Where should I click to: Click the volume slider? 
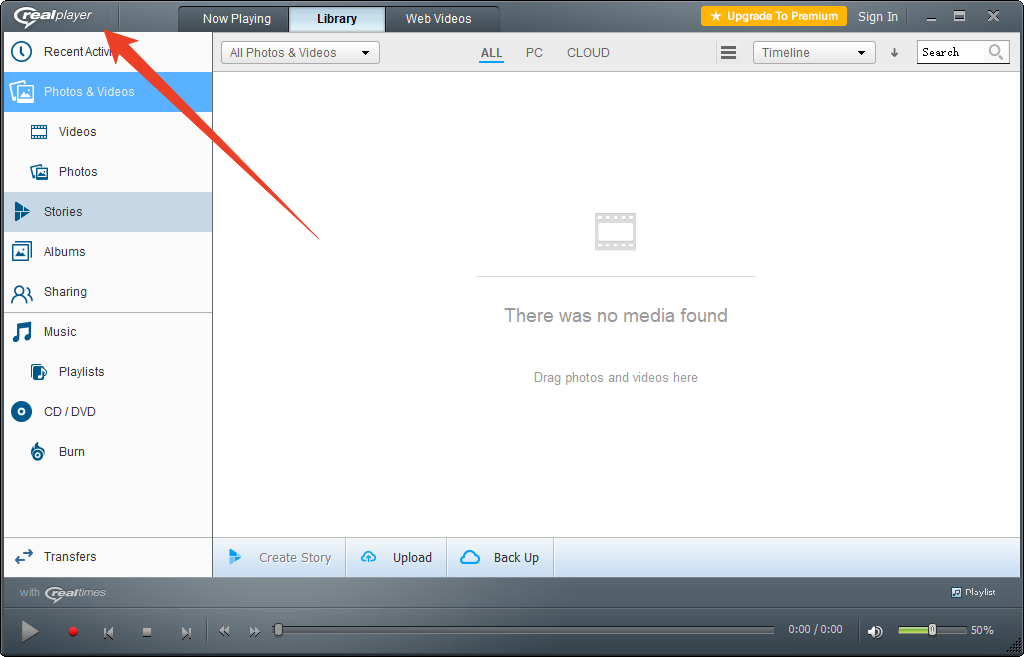pyautogui.click(x=932, y=630)
